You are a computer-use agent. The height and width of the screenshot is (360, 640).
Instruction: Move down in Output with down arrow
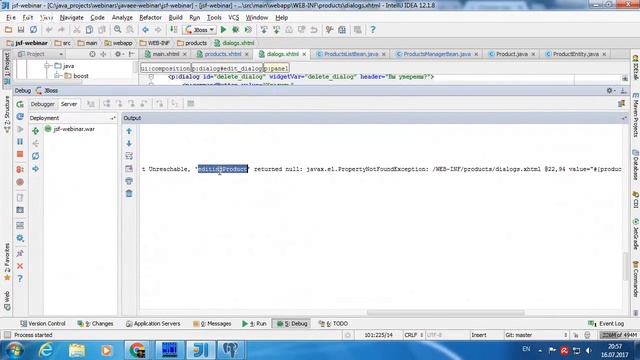pyautogui.click(x=129, y=144)
